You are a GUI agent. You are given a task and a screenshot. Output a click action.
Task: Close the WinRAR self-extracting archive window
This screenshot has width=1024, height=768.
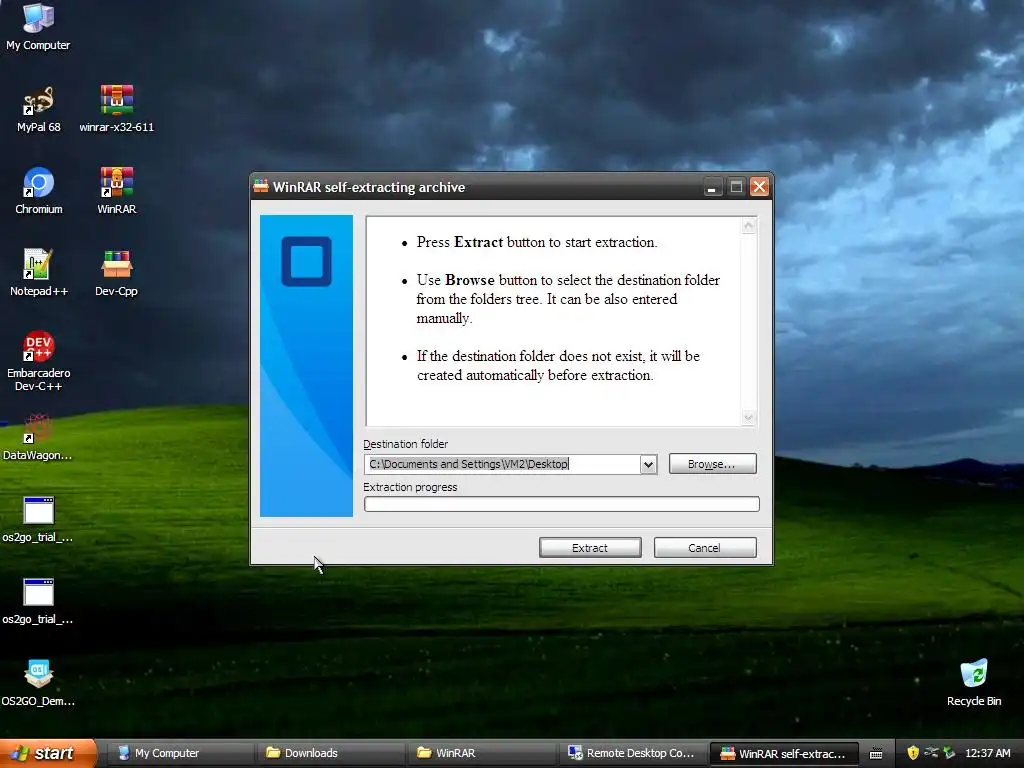click(x=759, y=187)
